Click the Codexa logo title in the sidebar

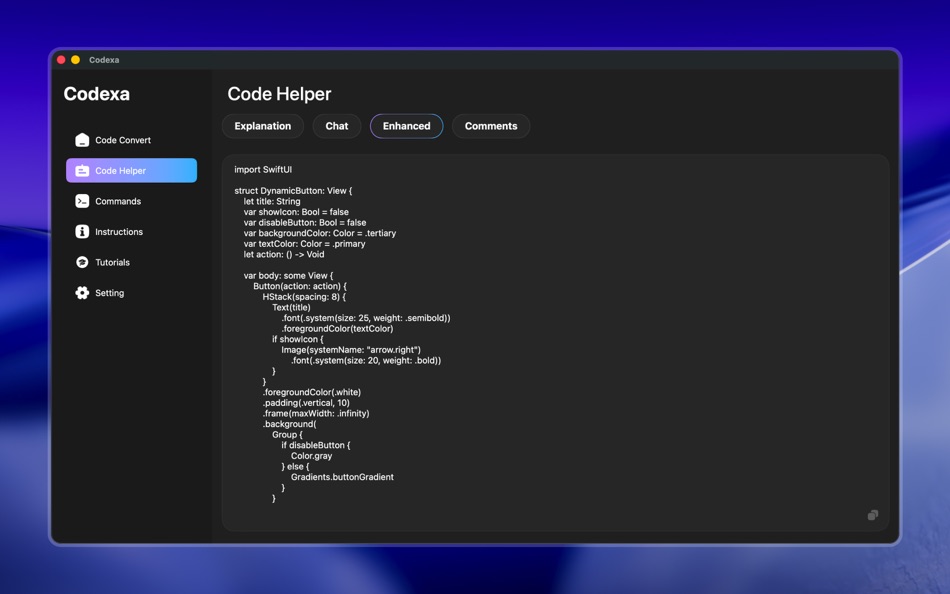tap(97, 94)
